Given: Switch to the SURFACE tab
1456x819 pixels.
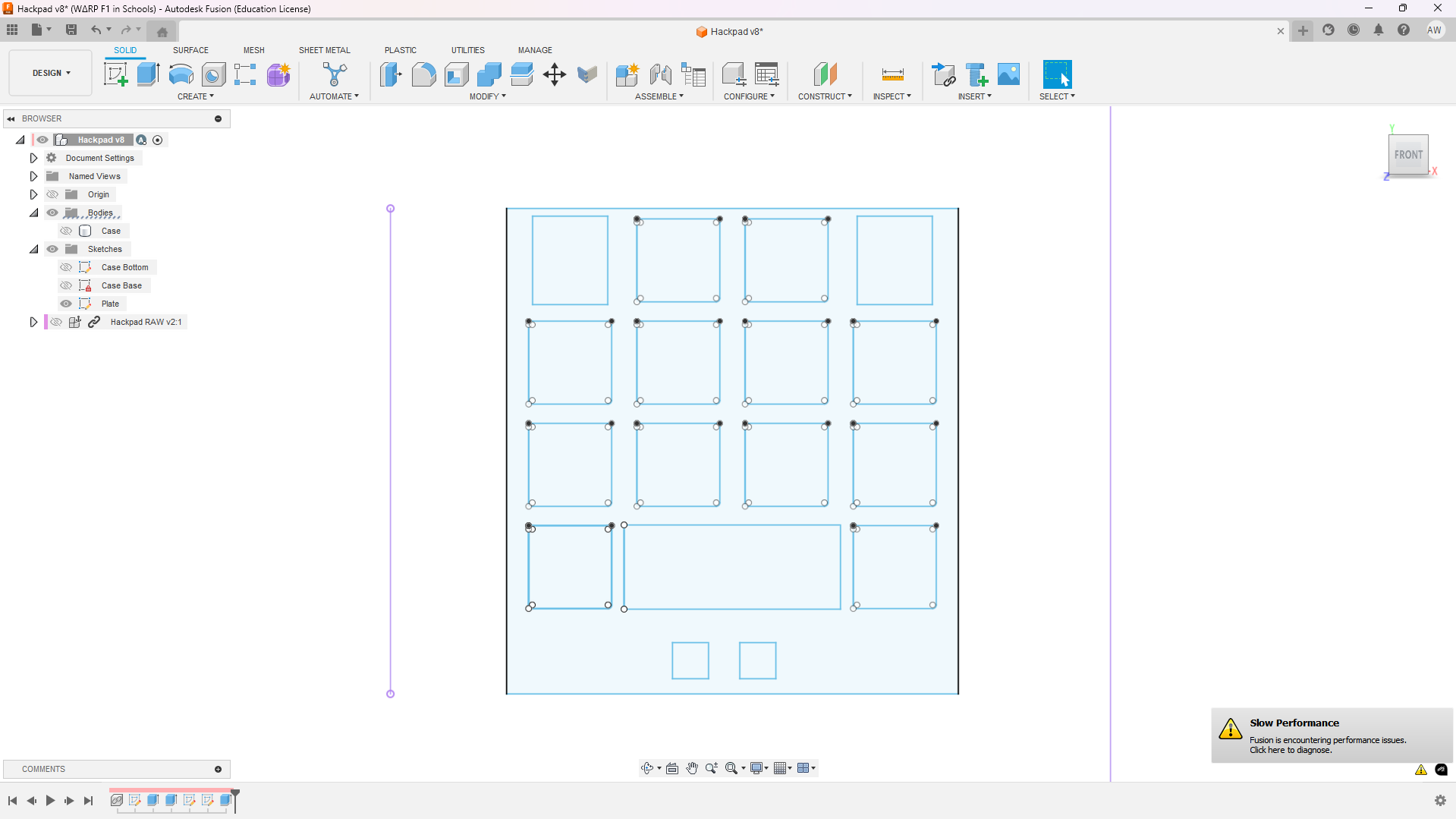Looking at the screenshot, I should (x=190, y=50).
